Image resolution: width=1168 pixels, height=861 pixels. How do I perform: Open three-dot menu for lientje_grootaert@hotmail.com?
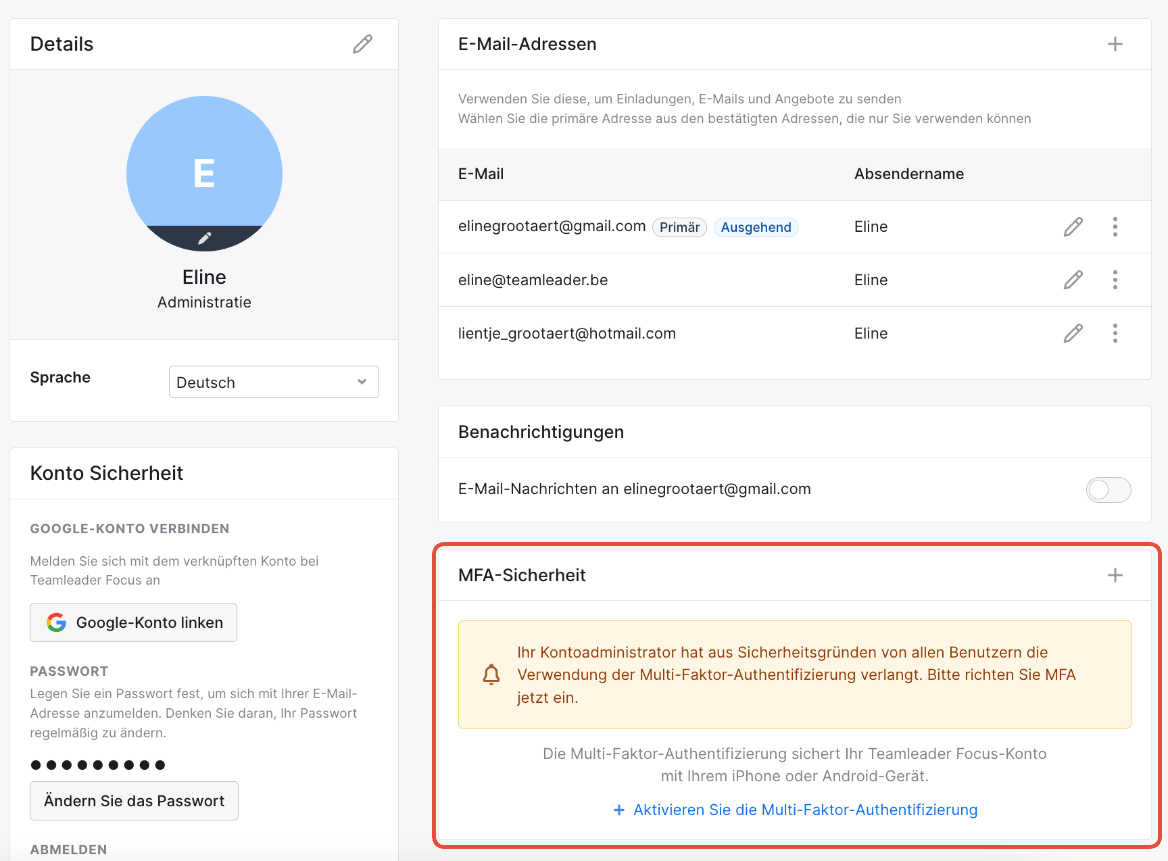tap(1115, 334)
